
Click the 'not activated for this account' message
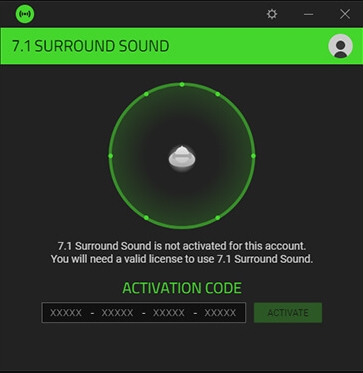coord(182,246)
